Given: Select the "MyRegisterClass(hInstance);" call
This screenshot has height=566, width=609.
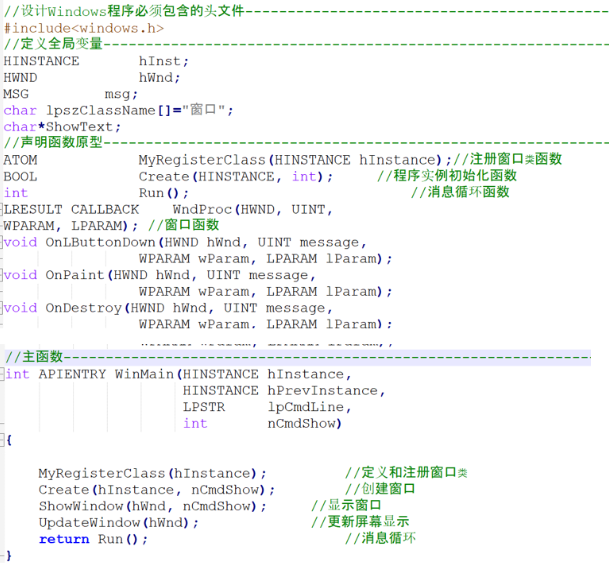Looking at the screenshot, I should 152,474.
